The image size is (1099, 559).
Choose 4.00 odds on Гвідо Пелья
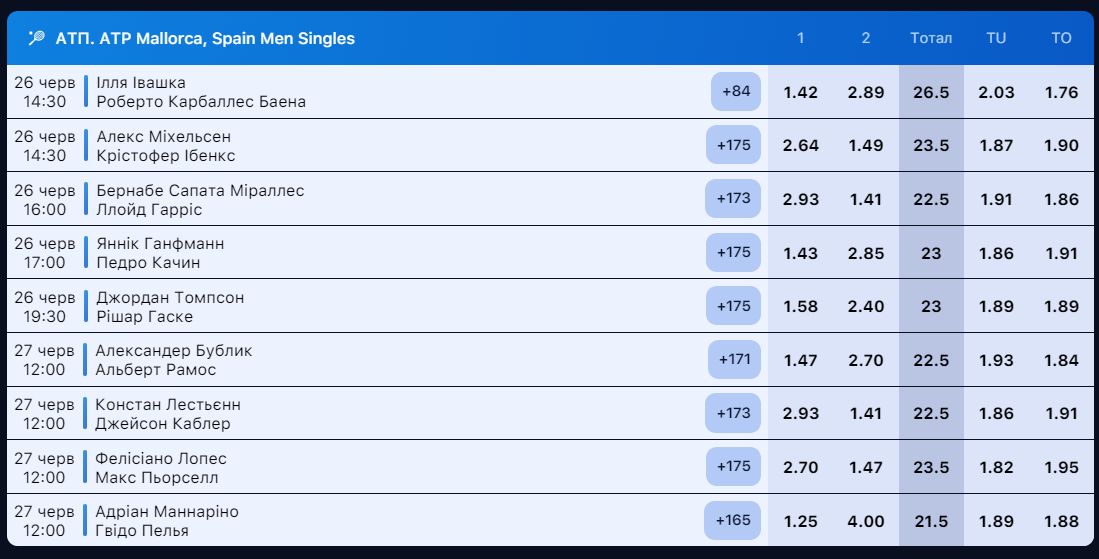pyautogui.click(x=865, y=521)
